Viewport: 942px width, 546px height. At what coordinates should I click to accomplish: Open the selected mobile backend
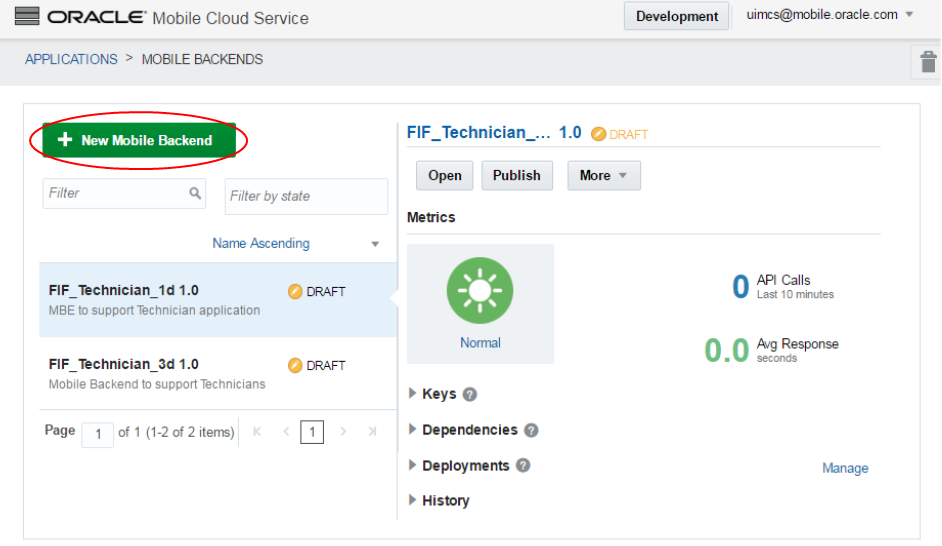(445, 175)
